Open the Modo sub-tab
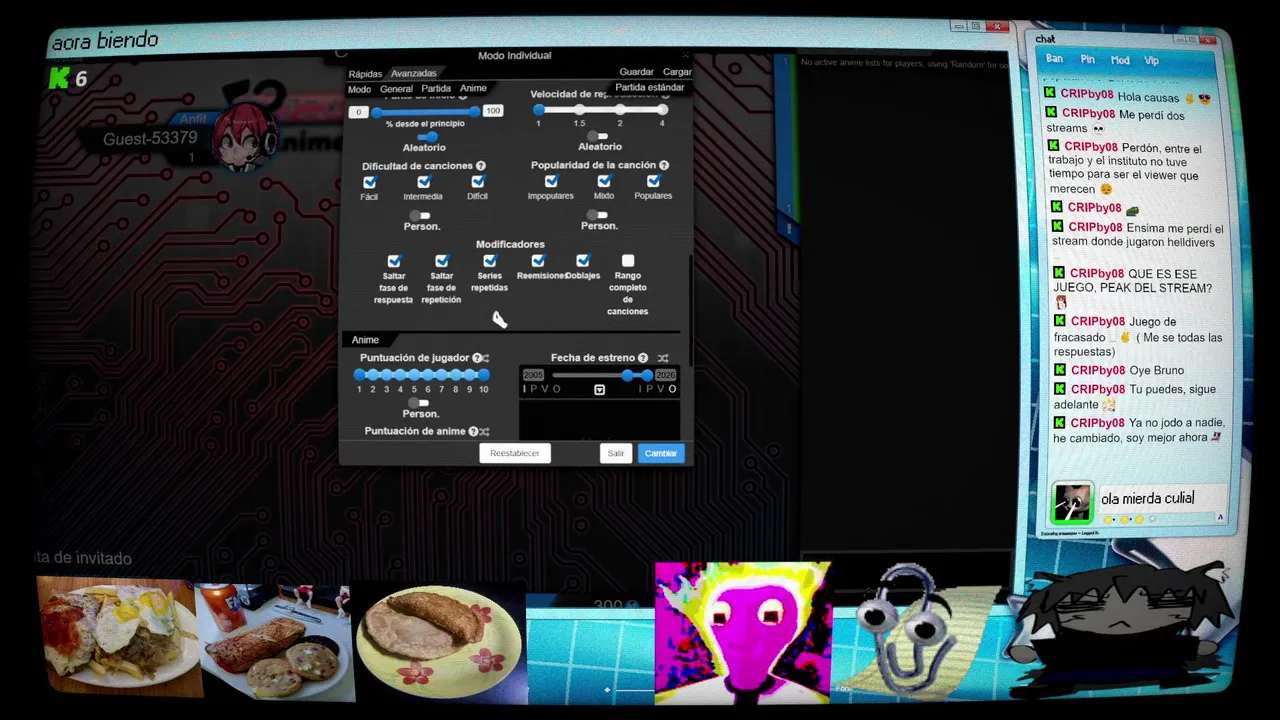This screenshot has width=1280, height=720. [359, 89]
